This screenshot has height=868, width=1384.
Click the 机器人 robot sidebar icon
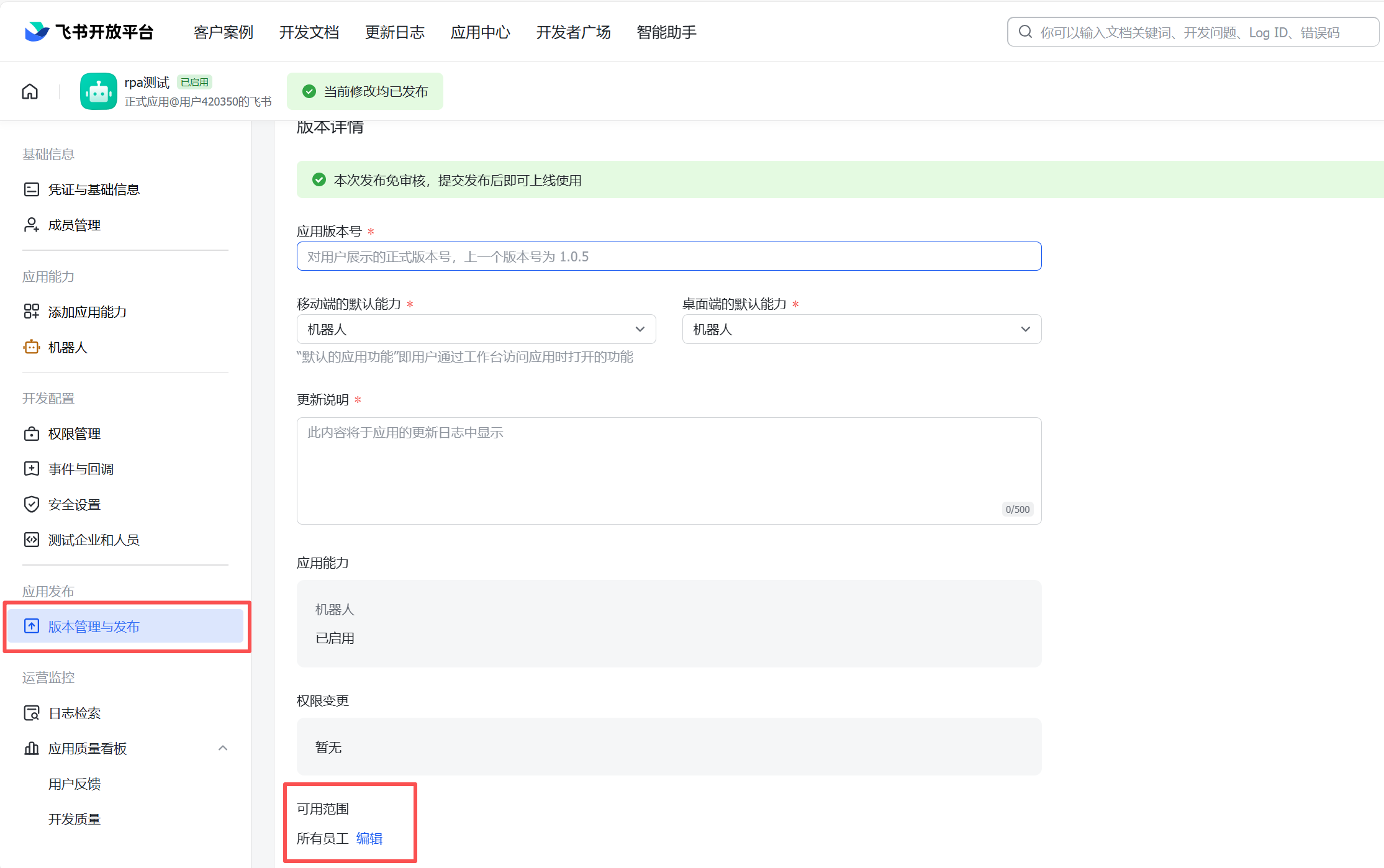click(x=31, y=347)
